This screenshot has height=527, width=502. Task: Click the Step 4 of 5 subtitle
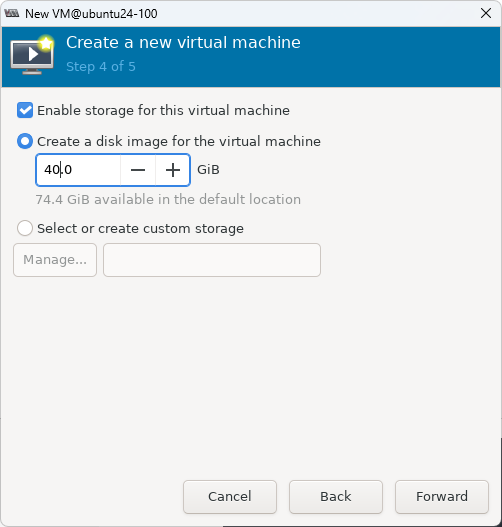point(101,67)
